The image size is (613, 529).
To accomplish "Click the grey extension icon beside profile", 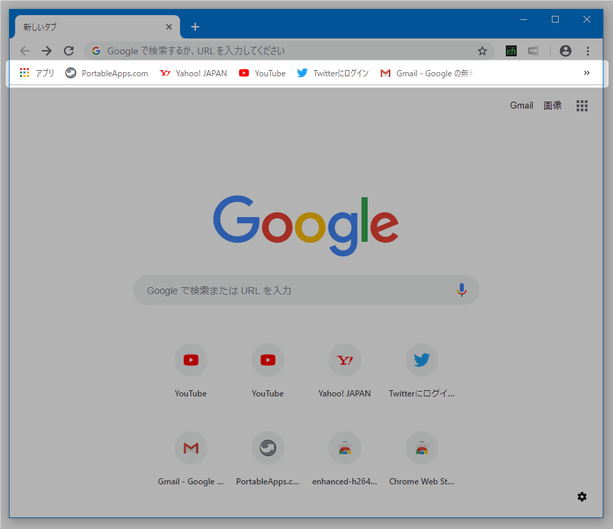I will click(533, 51).
